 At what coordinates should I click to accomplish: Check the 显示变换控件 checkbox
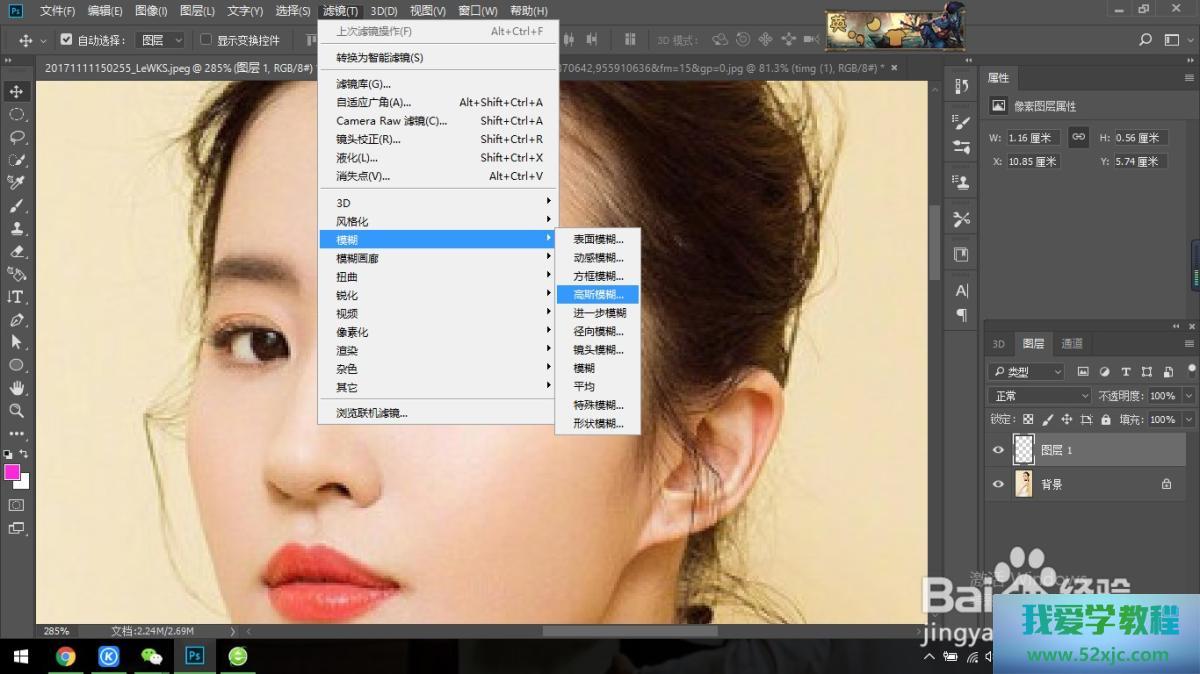(x=206, y=40)
